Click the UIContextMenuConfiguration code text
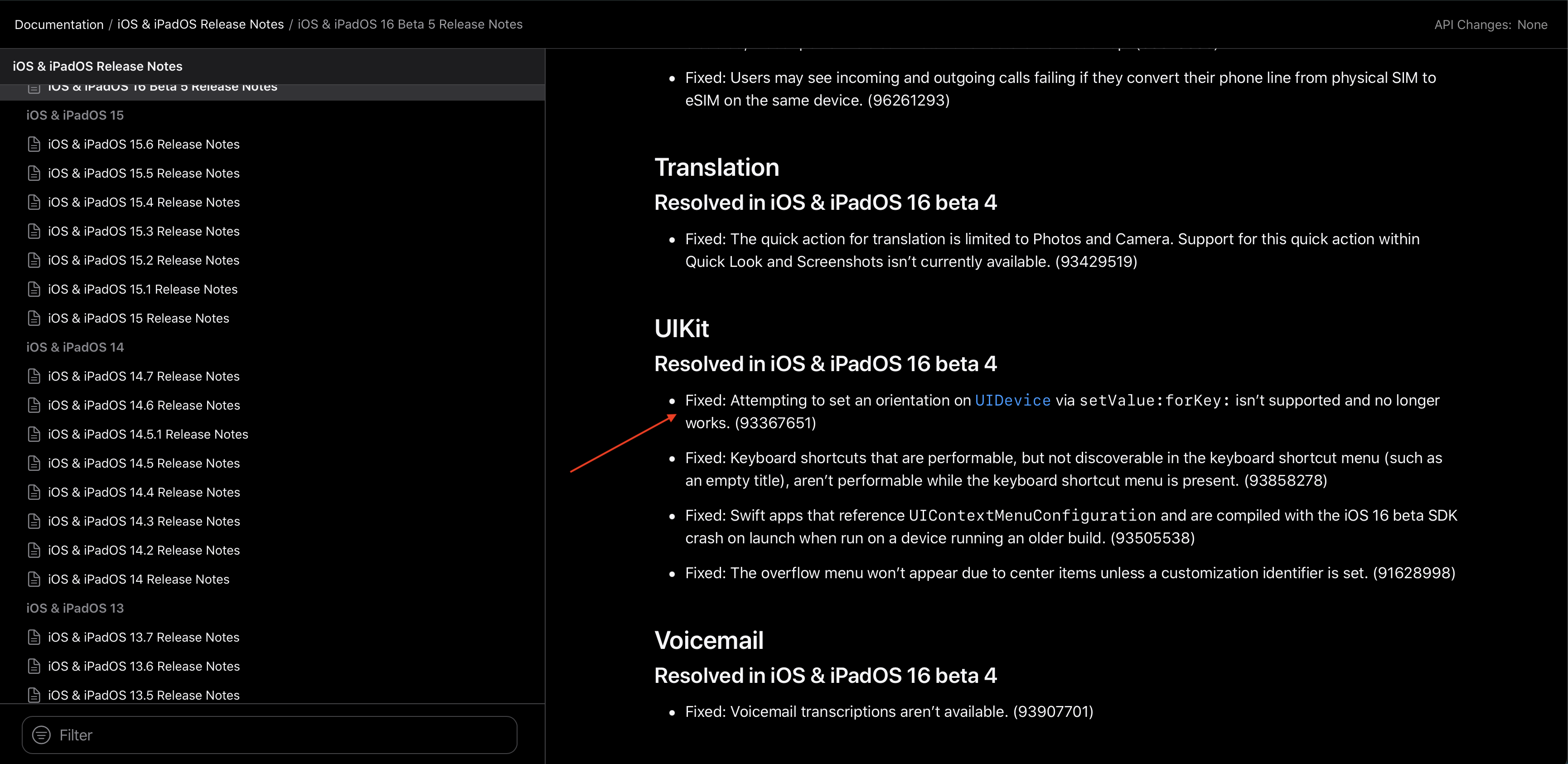The image size is (1568, 764). 1032,516
